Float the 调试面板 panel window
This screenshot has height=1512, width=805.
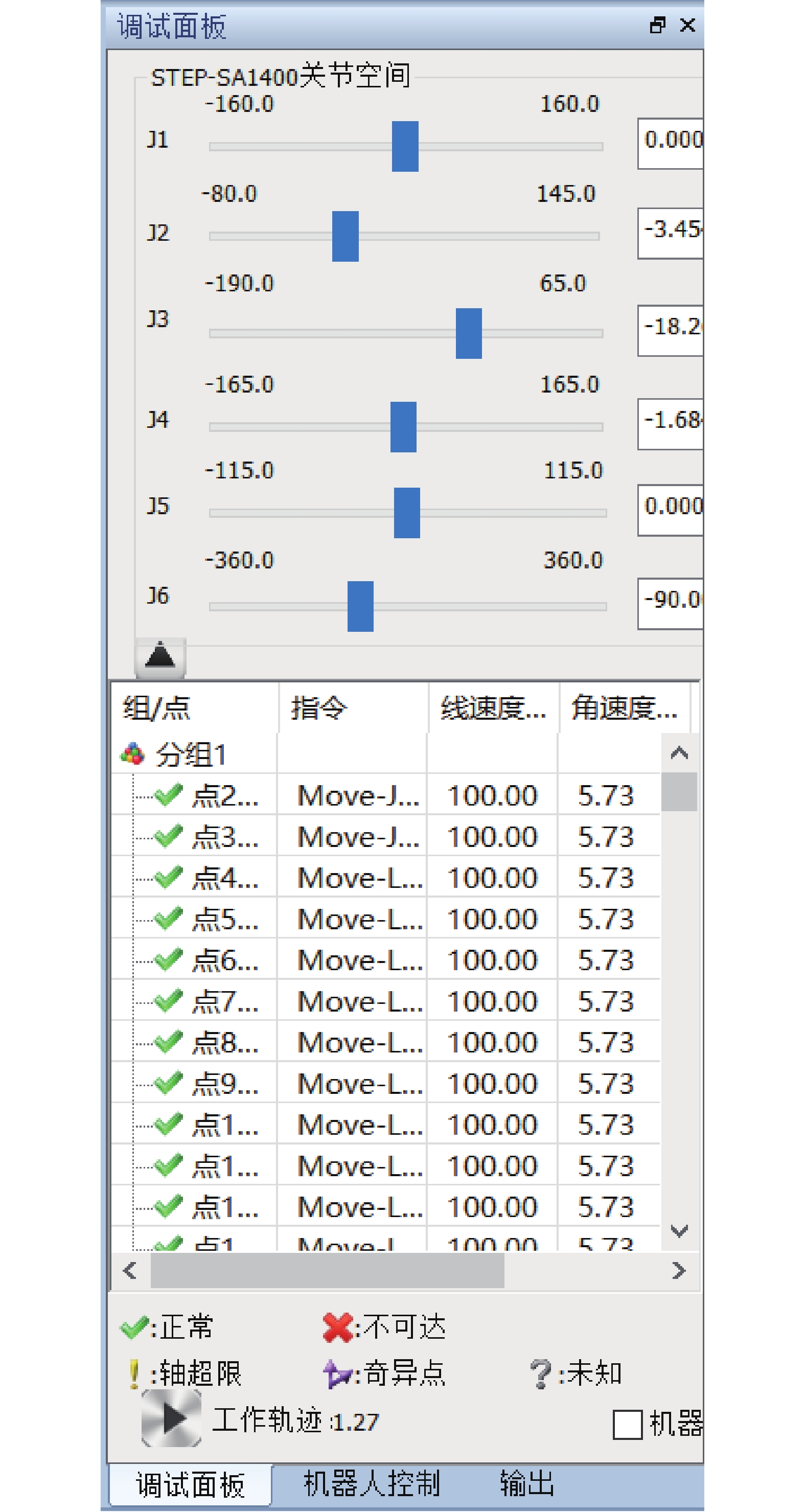click(x=657, y=25)
